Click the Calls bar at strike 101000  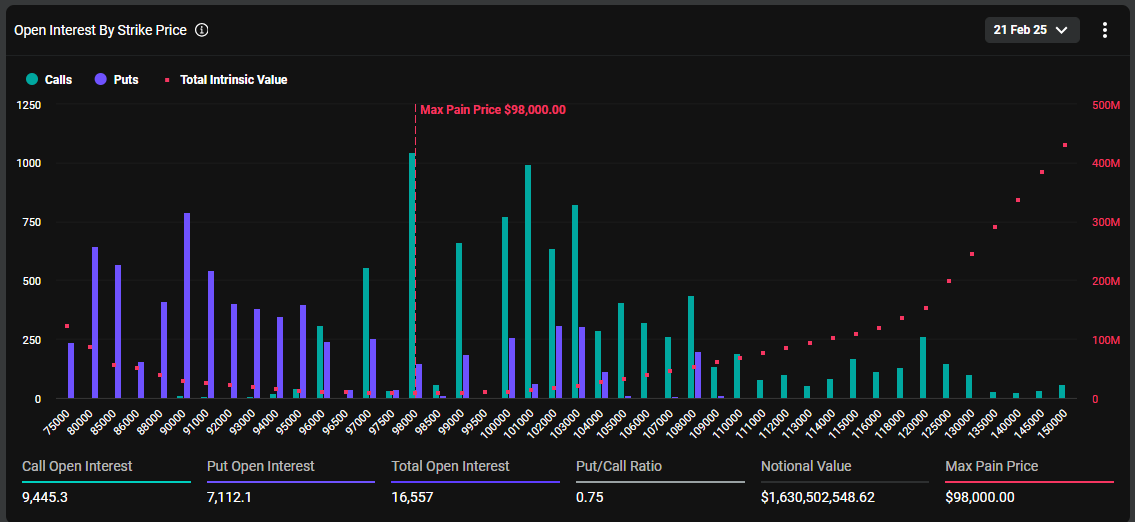(x=528, y=282)
